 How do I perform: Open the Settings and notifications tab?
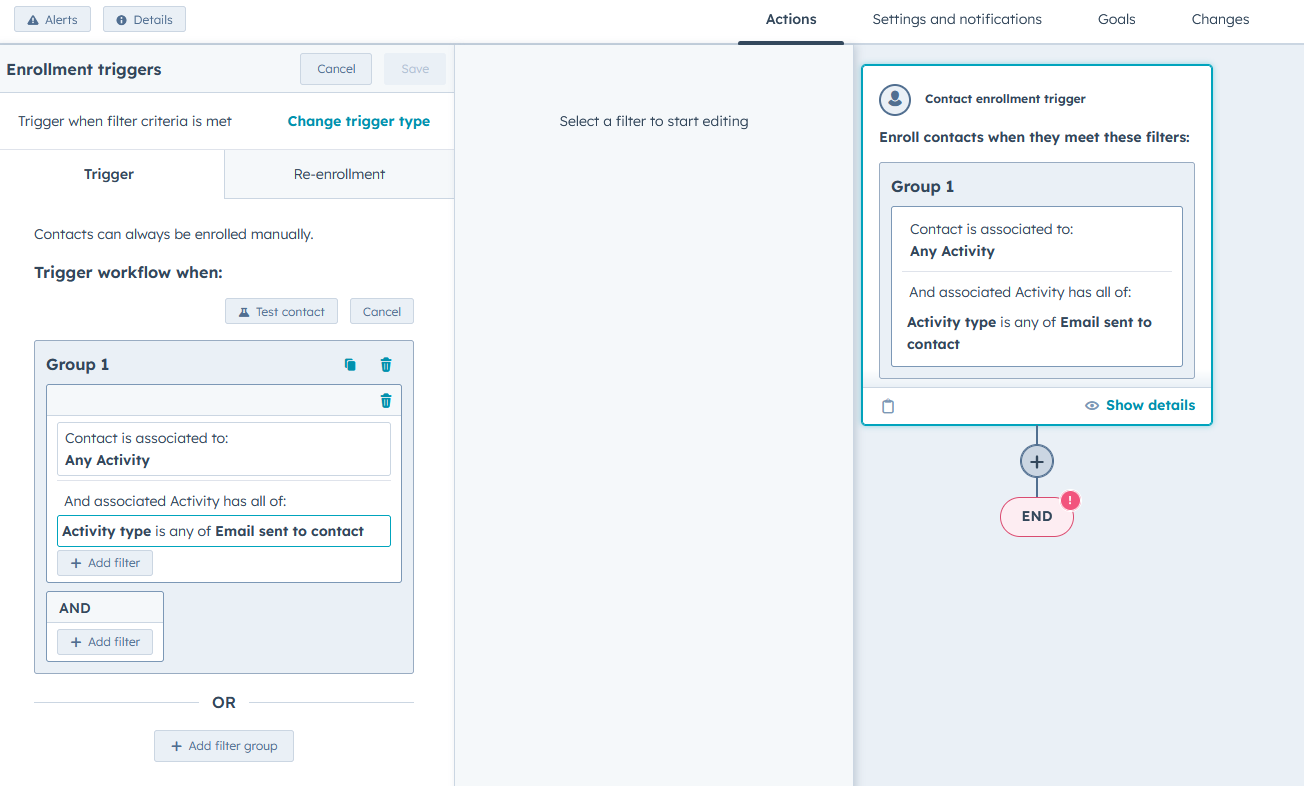(956, 19)
